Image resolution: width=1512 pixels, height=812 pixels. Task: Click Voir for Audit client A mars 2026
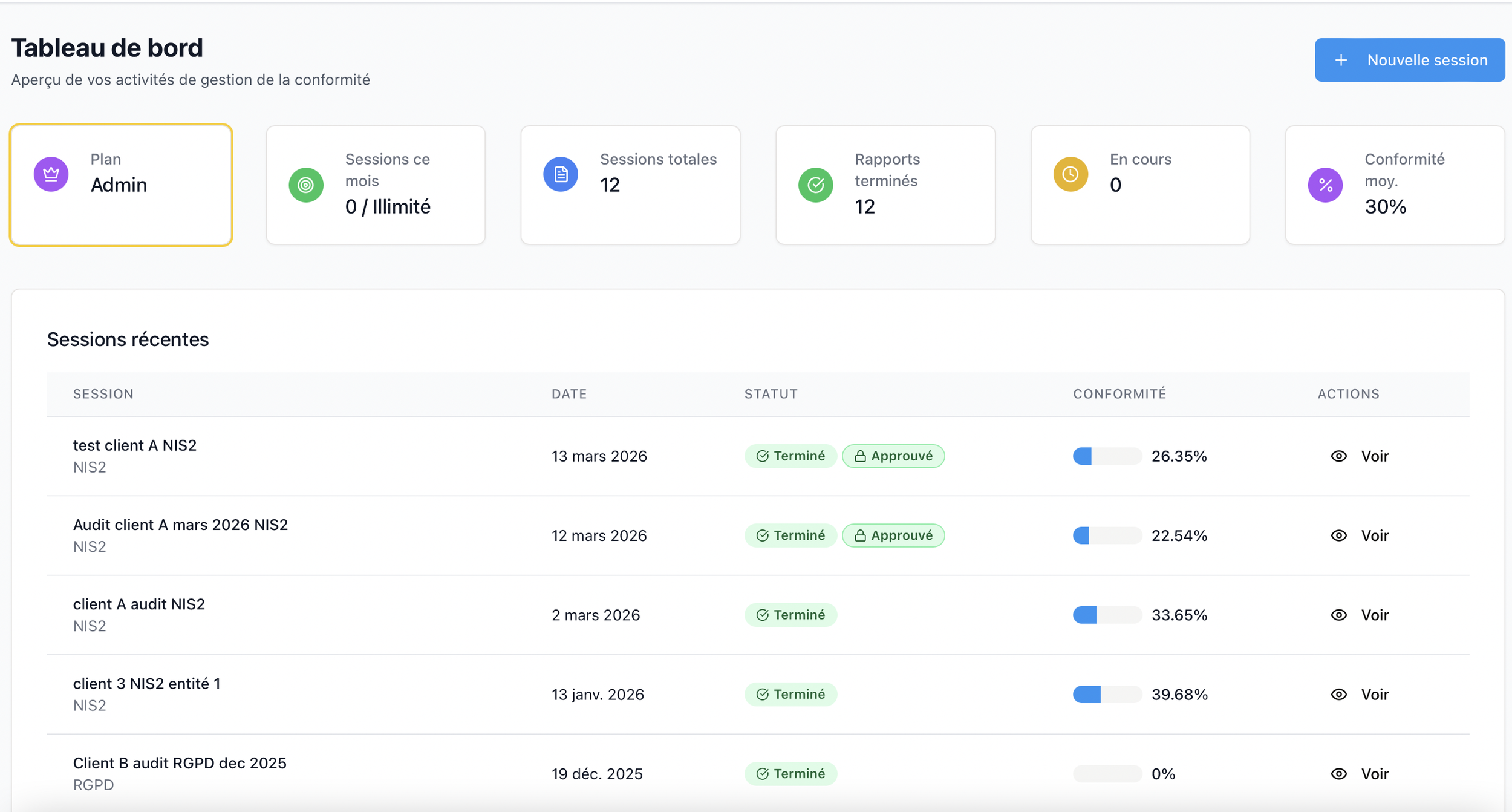tap(1374, 535)
